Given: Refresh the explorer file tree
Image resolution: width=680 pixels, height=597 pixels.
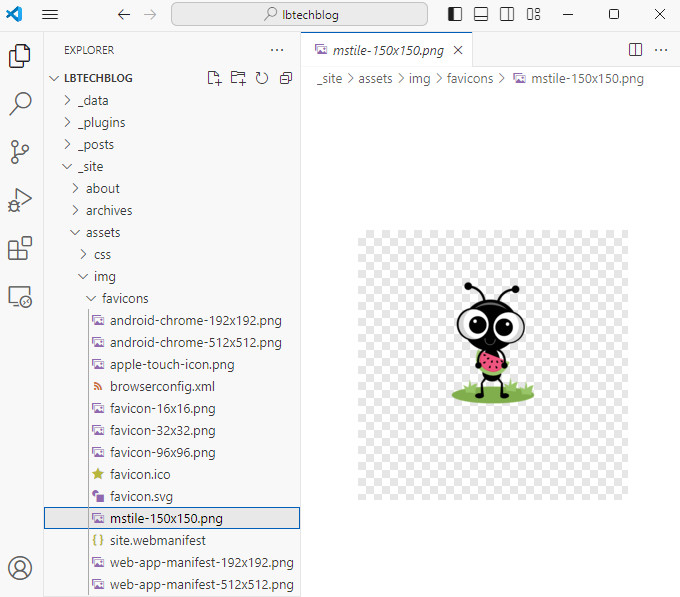Looking at the screenshot, I should pos(262,78).
